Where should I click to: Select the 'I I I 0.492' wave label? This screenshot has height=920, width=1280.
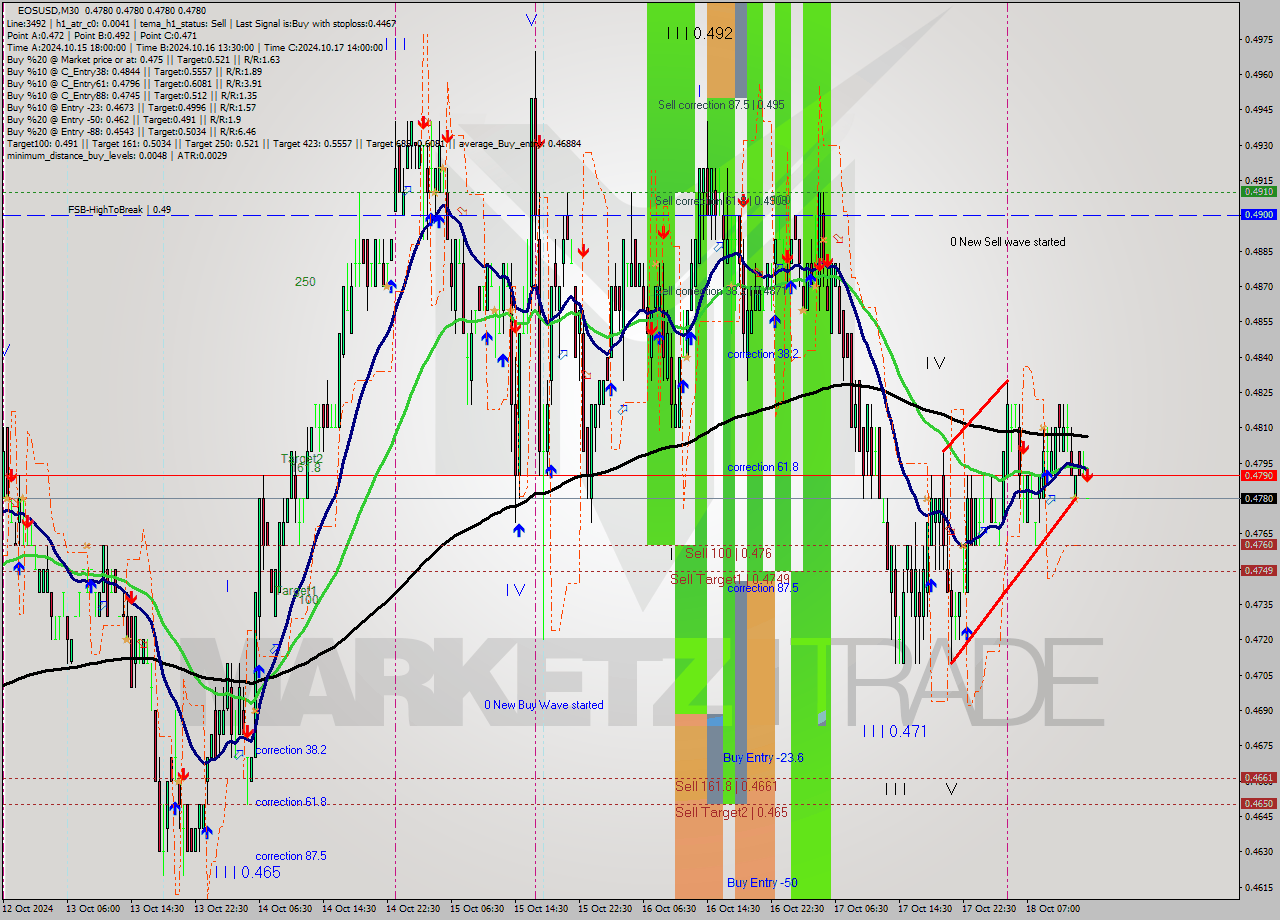pyautogui.click(x=700, y=33)
